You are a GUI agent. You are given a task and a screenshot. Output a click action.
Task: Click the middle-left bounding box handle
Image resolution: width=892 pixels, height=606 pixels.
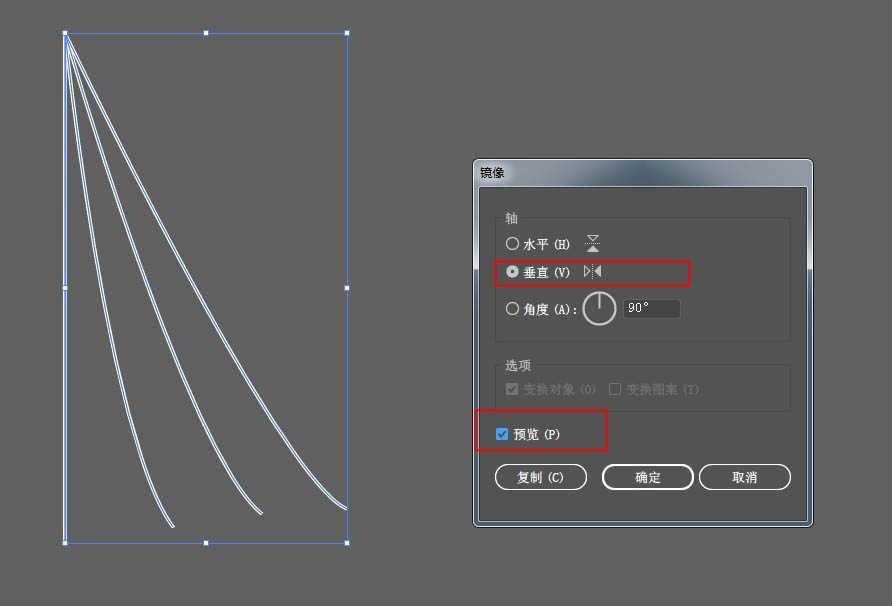coord(65,288)
